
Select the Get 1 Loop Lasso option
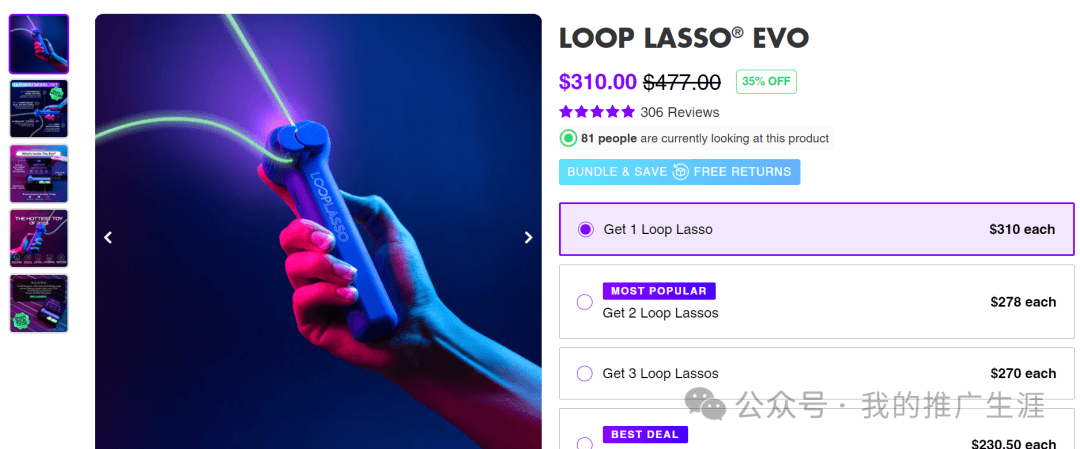pos(586,229)
